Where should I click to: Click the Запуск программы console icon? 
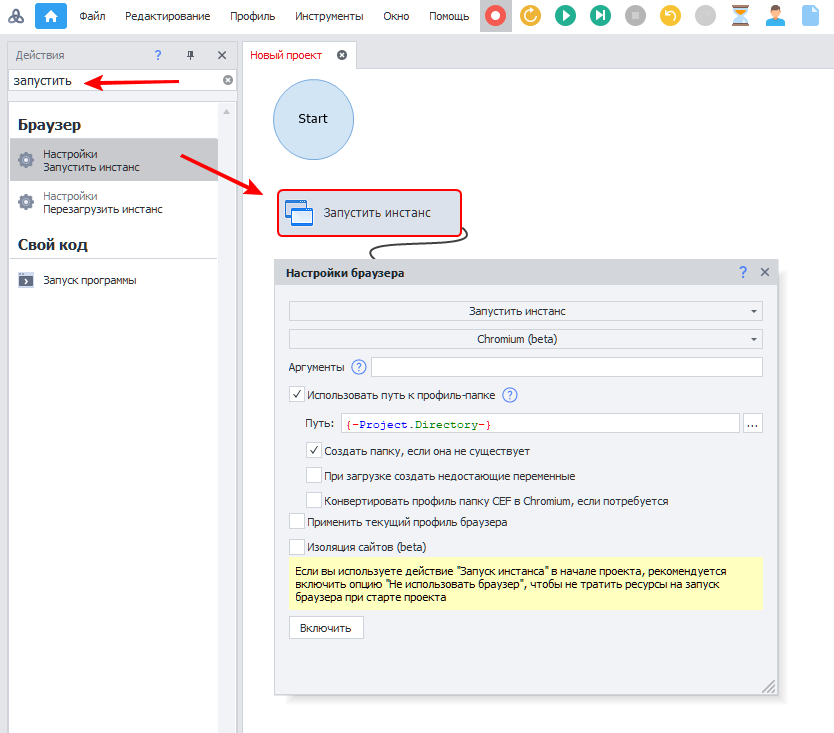[26, 280]
